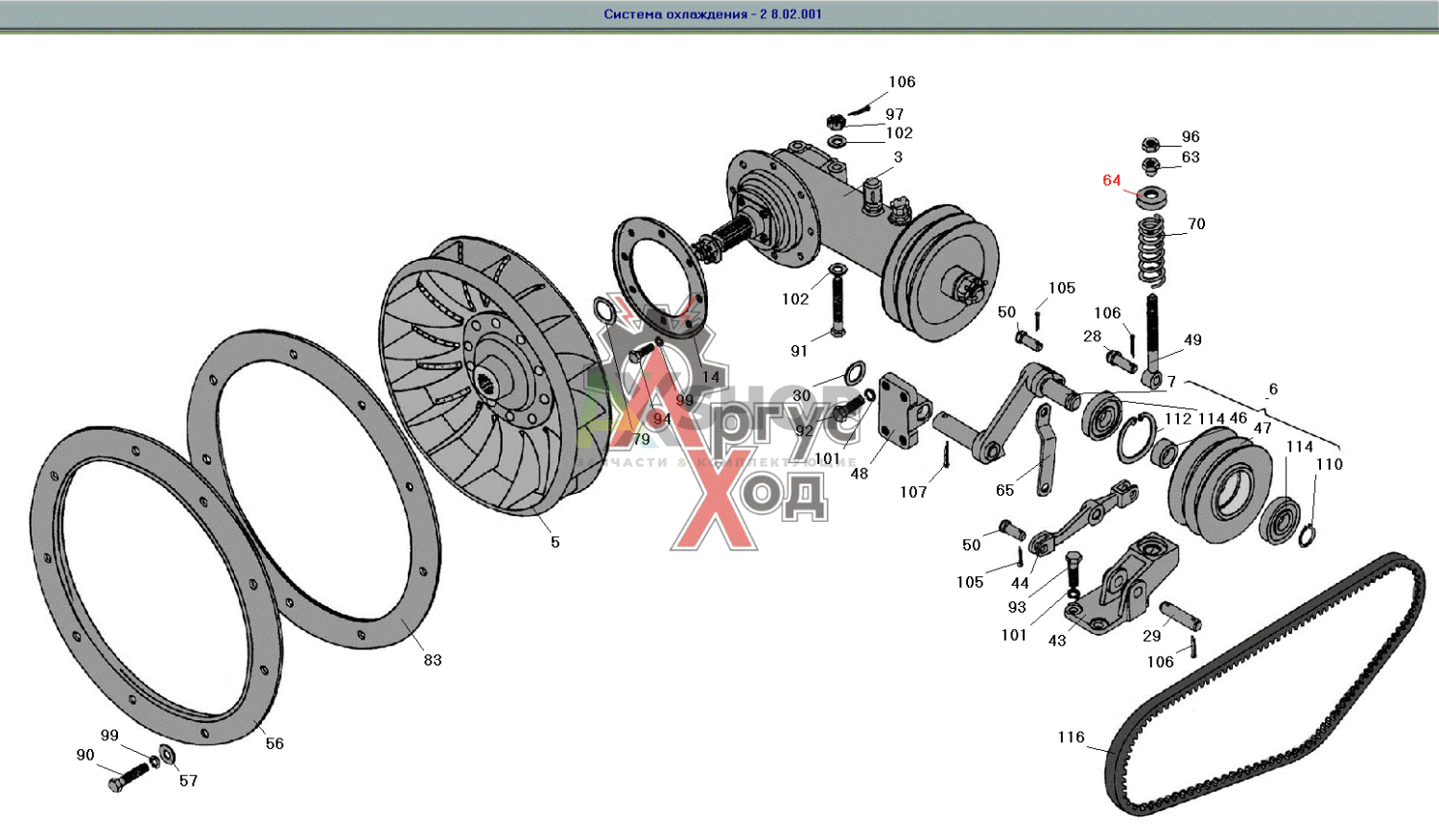
Task: Click the number 96 callout label
Action: tap(1191, 137)
